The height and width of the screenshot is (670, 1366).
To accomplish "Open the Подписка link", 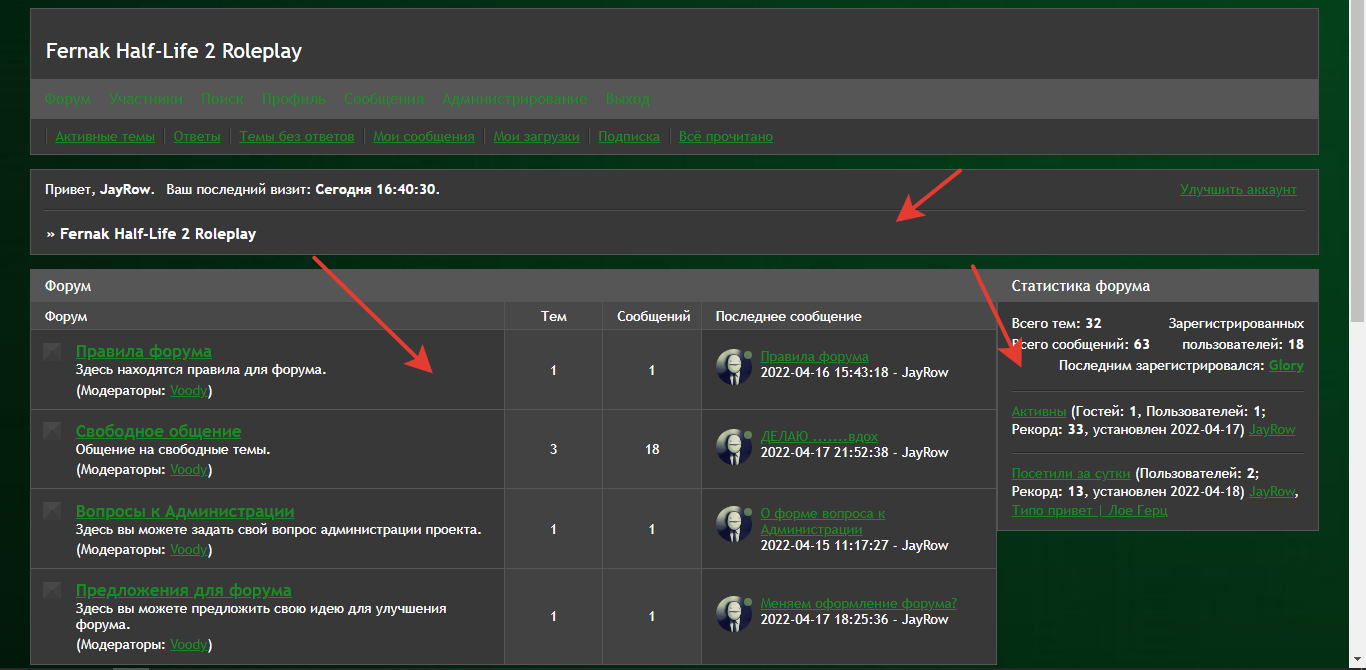I will [x=629, y=136].
